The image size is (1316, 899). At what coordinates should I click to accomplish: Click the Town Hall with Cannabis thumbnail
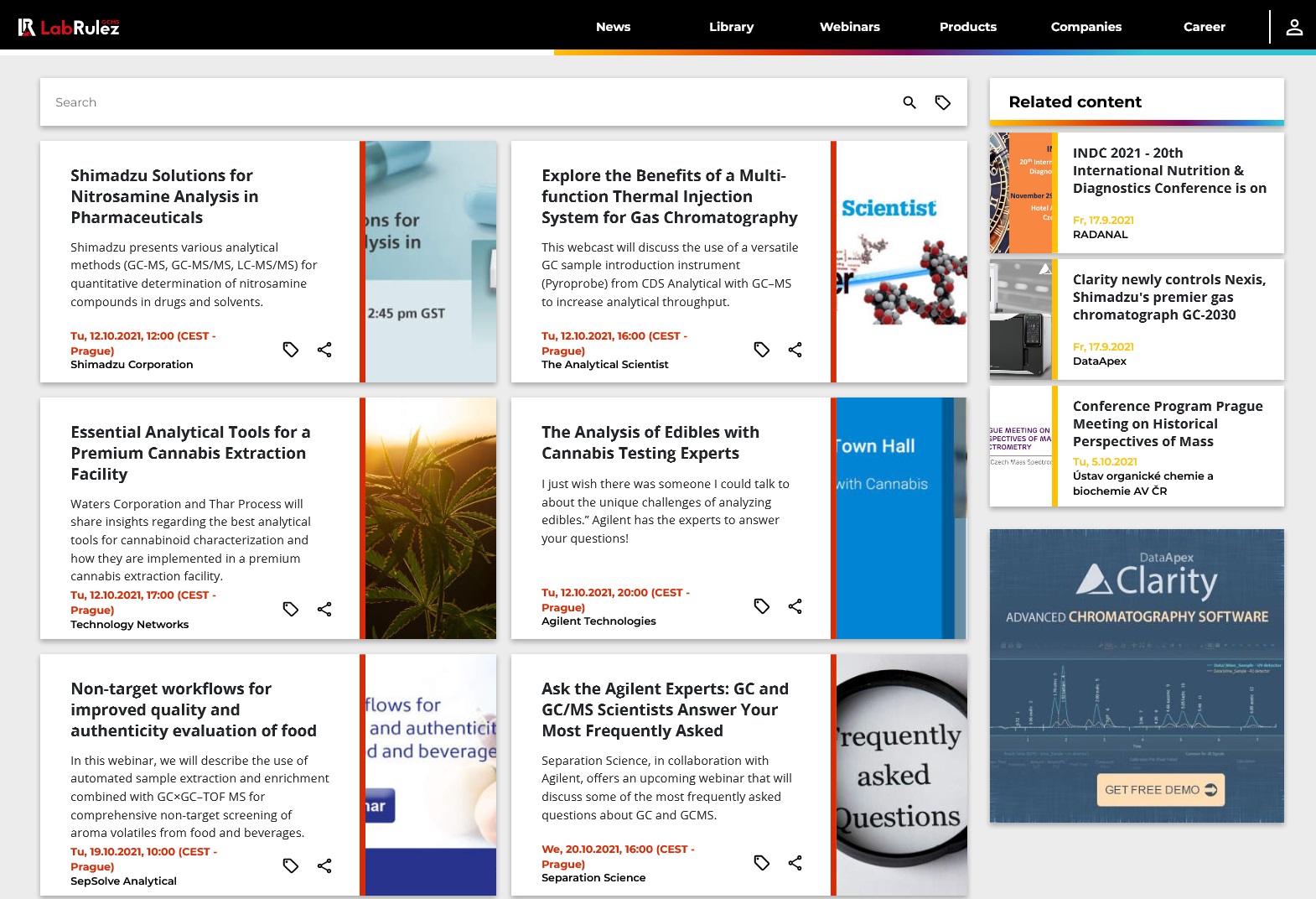coord(902,518)
